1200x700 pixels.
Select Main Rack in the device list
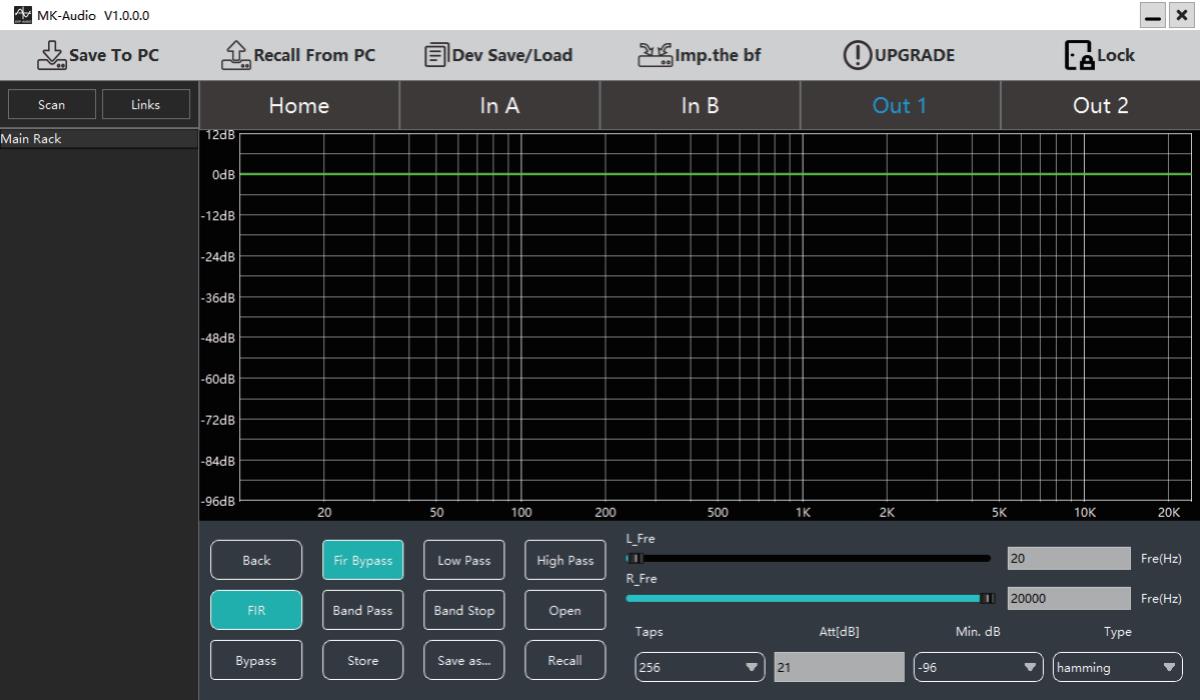tap(31, 139)
